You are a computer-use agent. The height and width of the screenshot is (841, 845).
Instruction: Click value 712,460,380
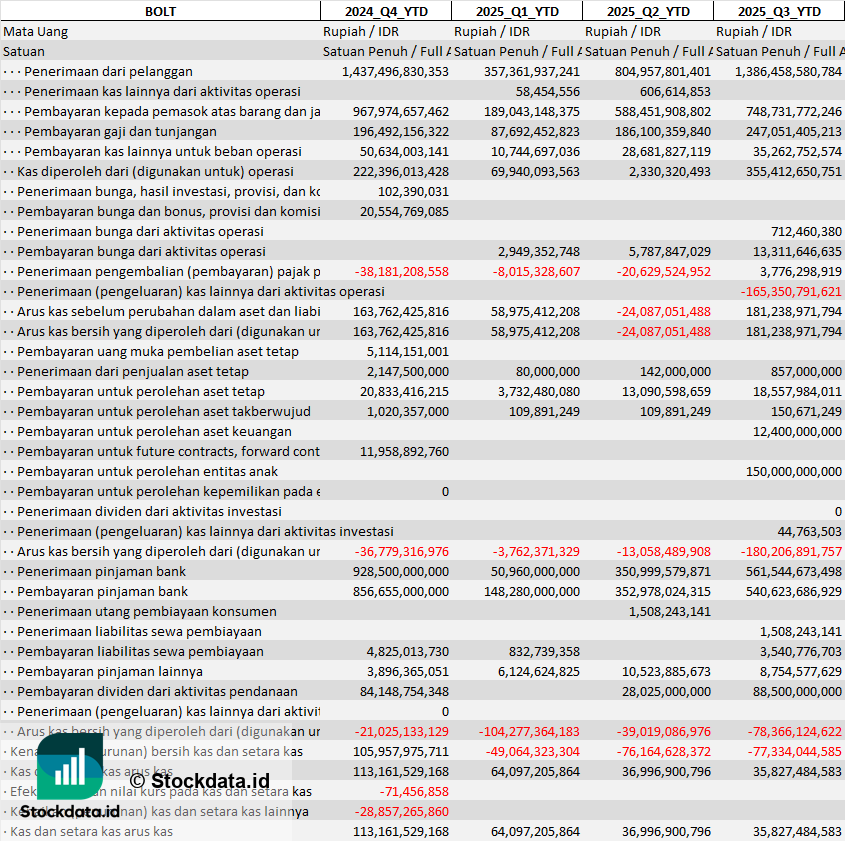tap(806, 232)
